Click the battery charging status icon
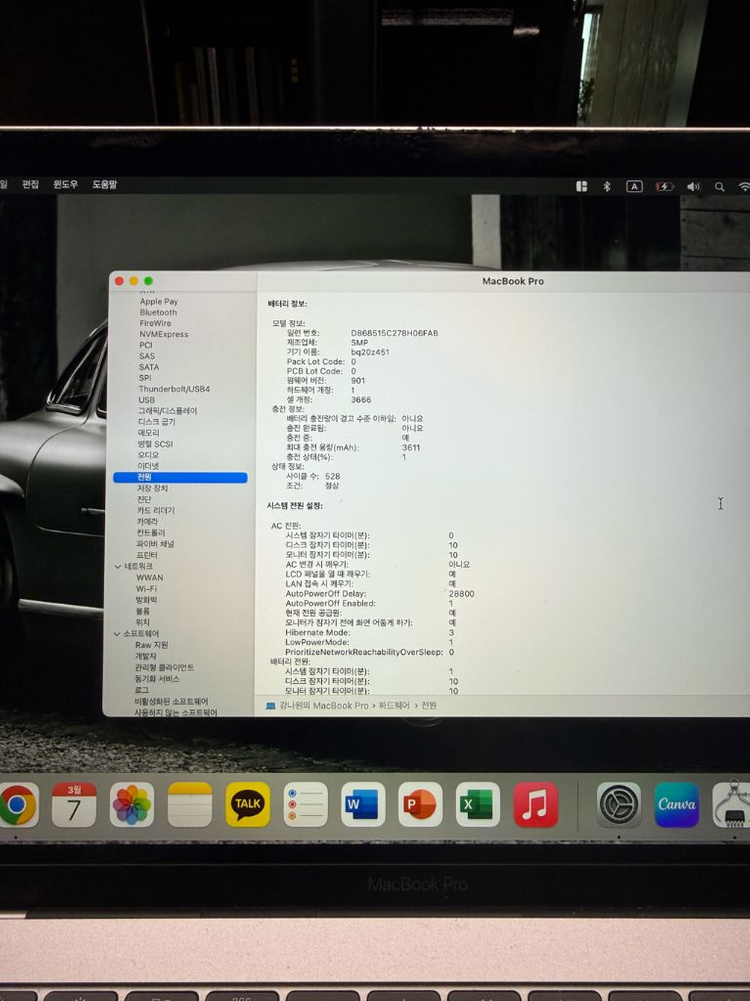Viewport: 750px width, 1001px height. tap(664, 186)
